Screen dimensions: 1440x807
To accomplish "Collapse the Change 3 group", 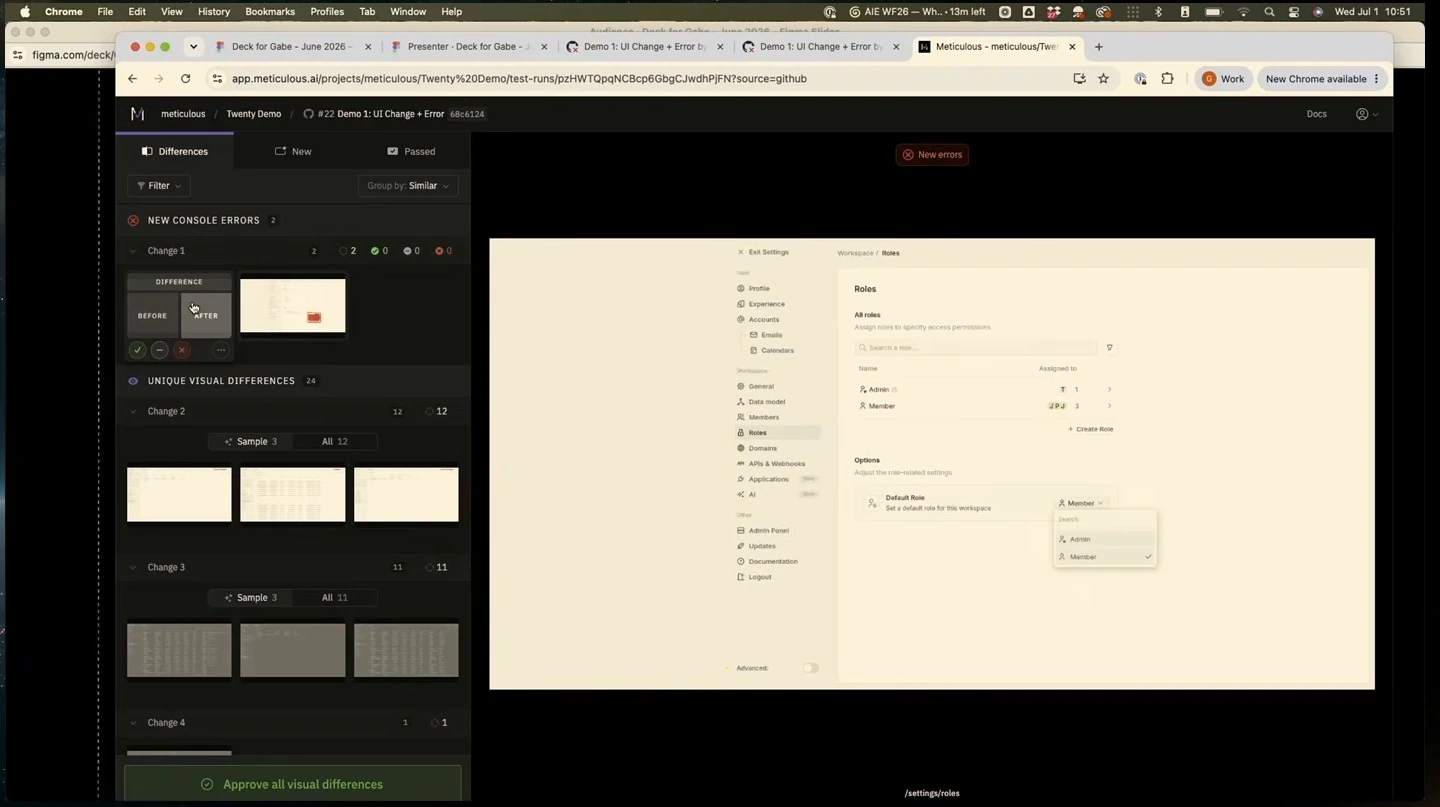I will point(133,567).
